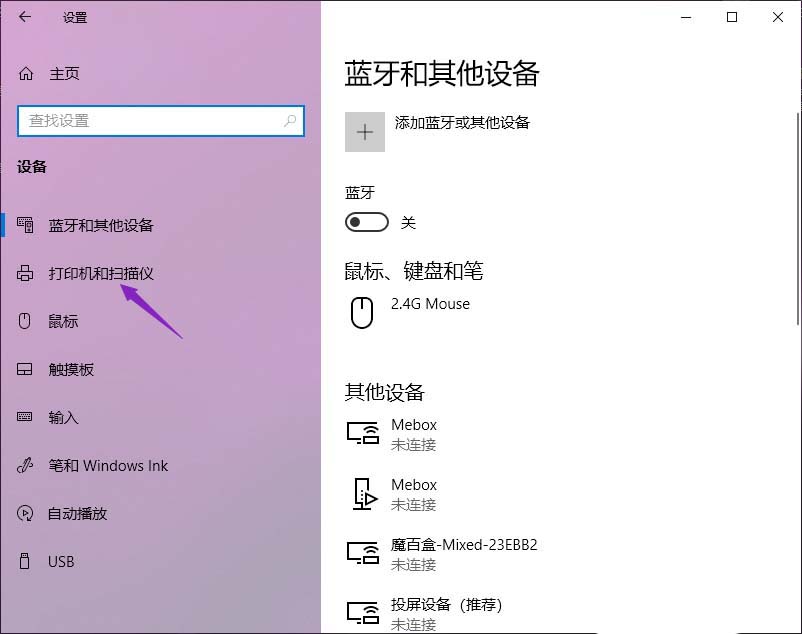Screen dimensions: 802x634
Task: Click the Bluetooth devices sidebar icon
Action: tap(25, 225)
